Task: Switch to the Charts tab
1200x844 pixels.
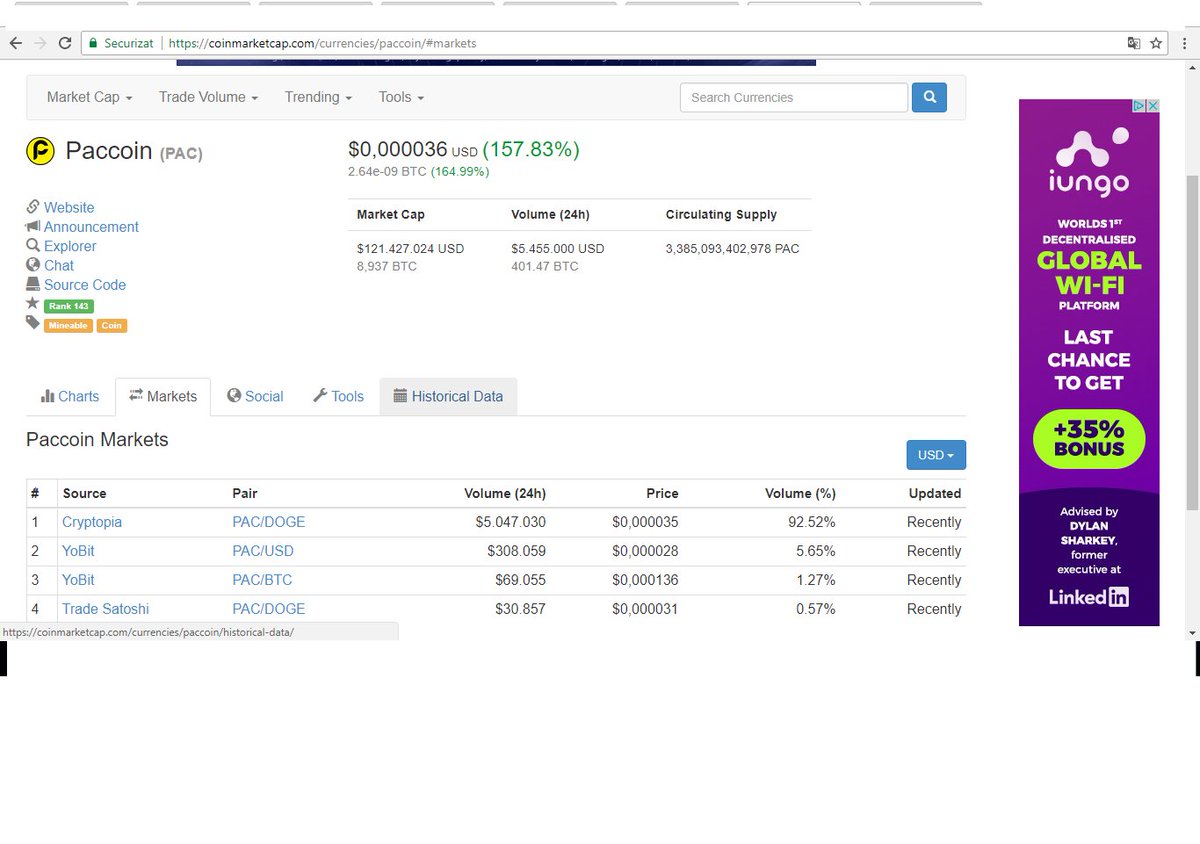Action: click(x=70, y=396)
